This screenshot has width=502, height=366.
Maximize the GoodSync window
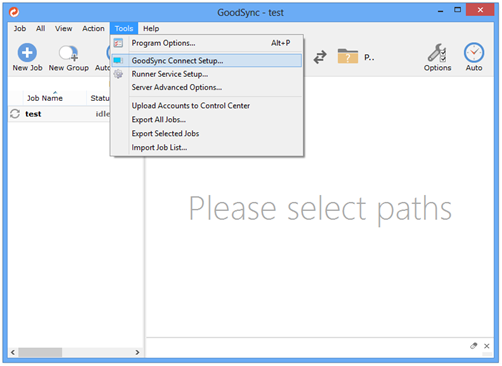458,10
